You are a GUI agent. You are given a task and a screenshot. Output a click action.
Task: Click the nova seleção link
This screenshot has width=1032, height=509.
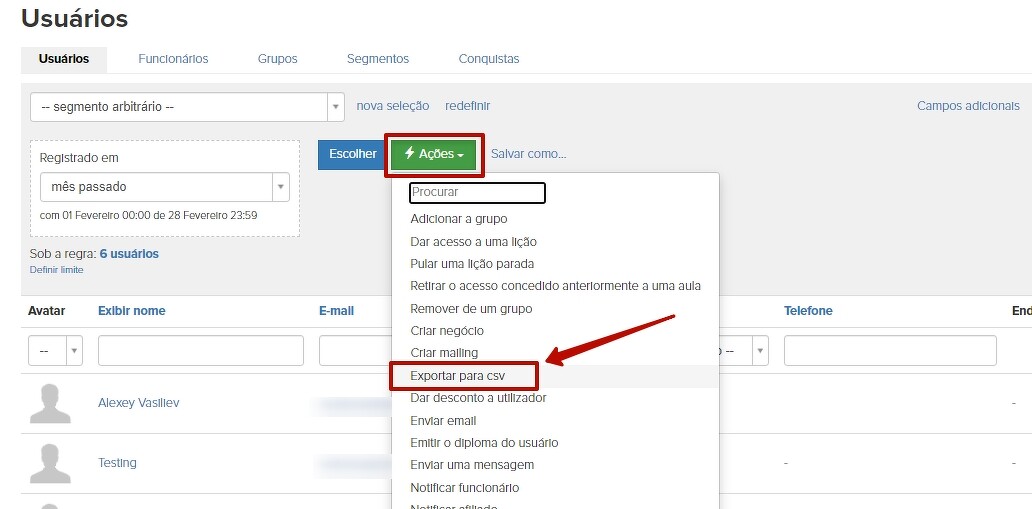(392, 106)
